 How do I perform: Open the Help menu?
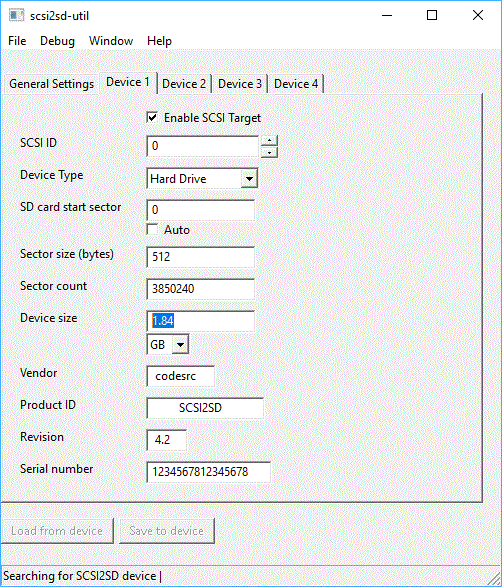tap(159, 40)
